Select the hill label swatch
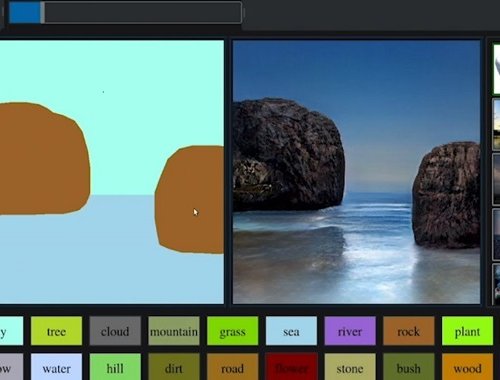Screen dimensions: 500x380 pyautogui.click(x=115, y=367)
